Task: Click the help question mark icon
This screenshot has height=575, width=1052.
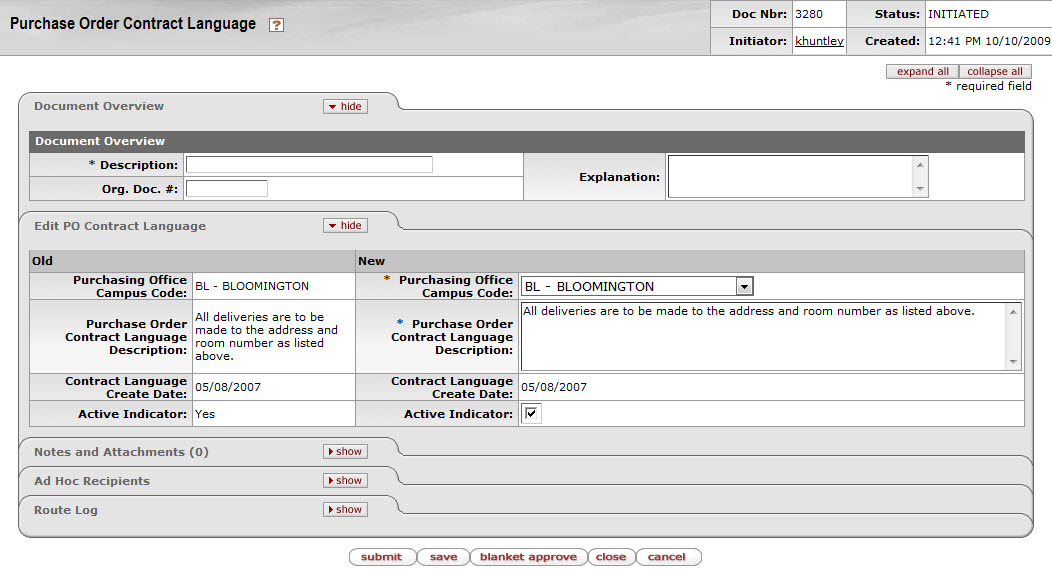Action: coord(277,25)
